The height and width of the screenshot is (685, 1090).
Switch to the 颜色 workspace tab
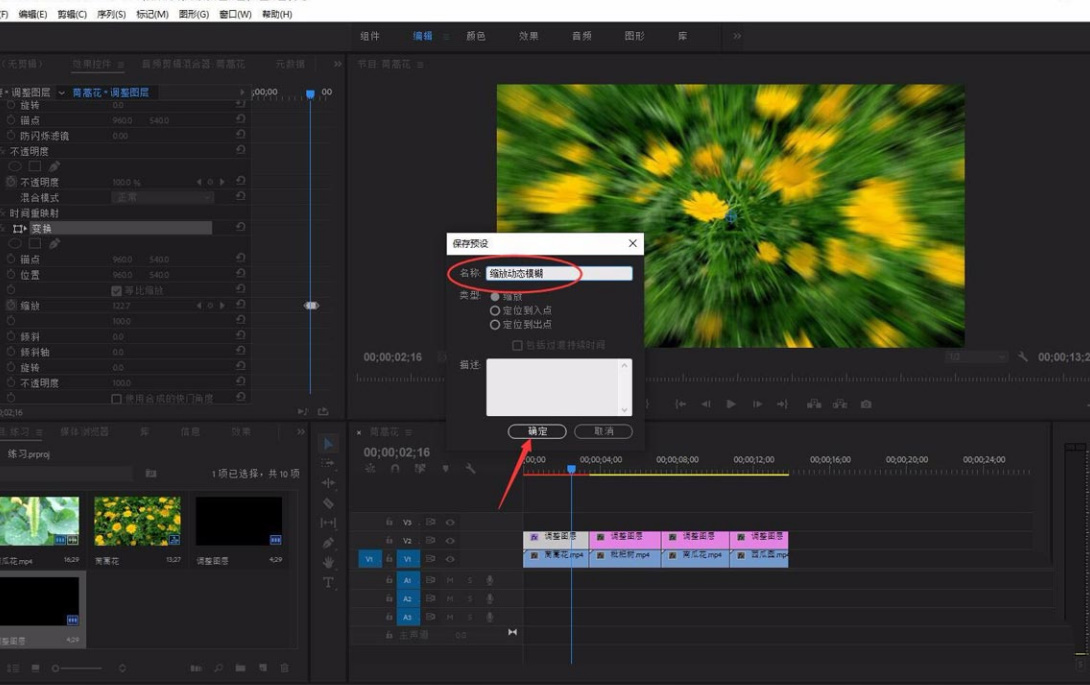[476, 36]
